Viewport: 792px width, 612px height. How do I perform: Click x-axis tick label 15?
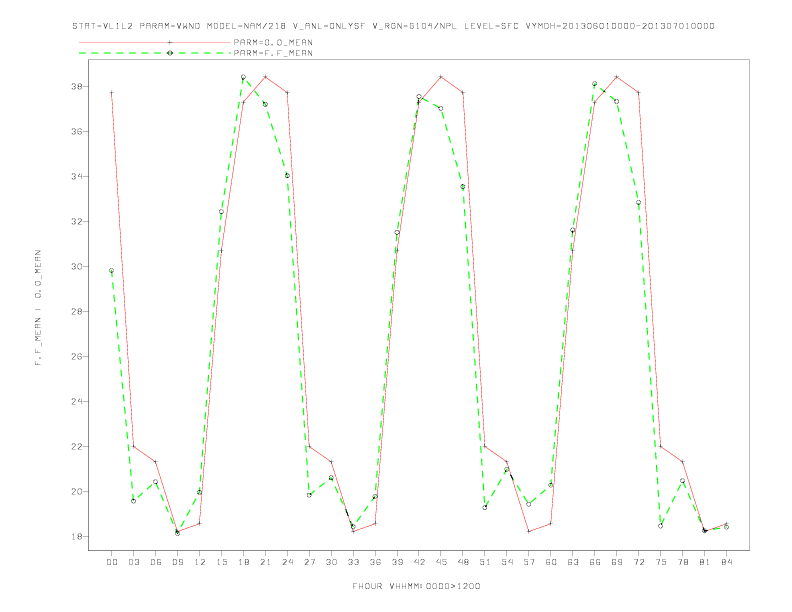[x=221, y=562]
